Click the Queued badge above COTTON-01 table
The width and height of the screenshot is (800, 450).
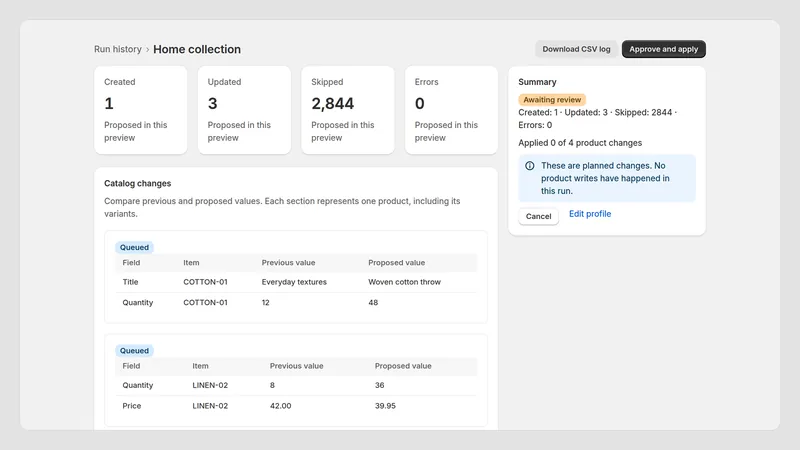134,247
